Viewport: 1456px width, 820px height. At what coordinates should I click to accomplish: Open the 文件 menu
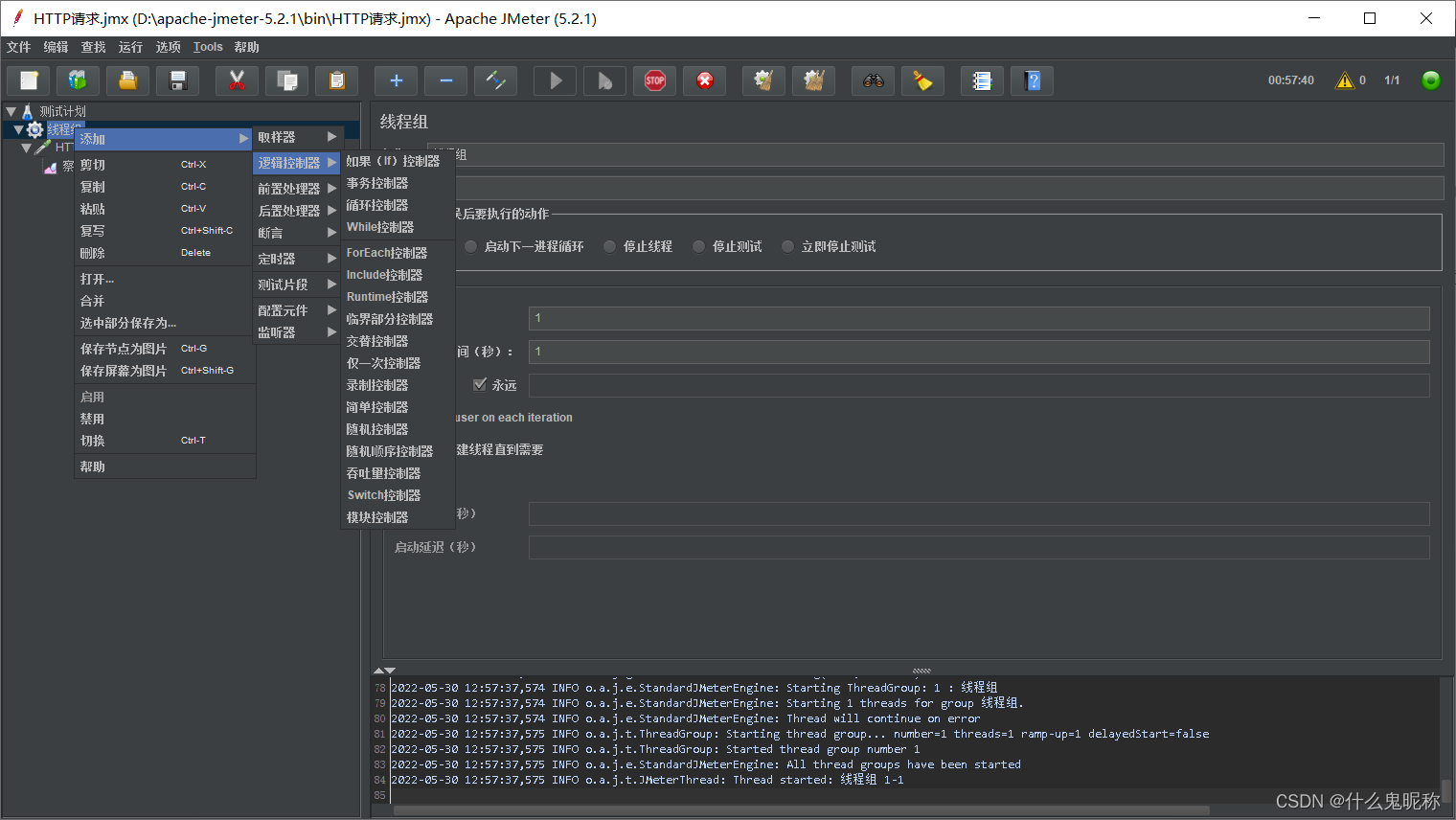(x=18, y=47)
